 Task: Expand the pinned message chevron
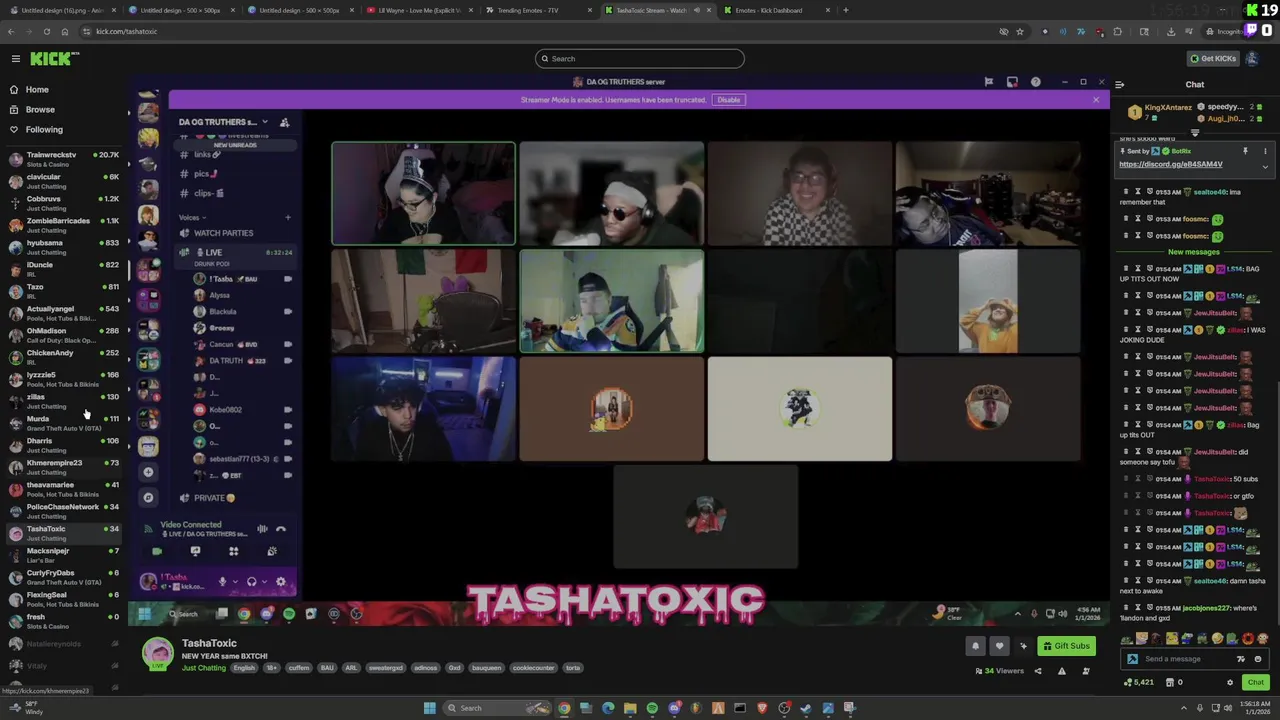pos(1265,166)
